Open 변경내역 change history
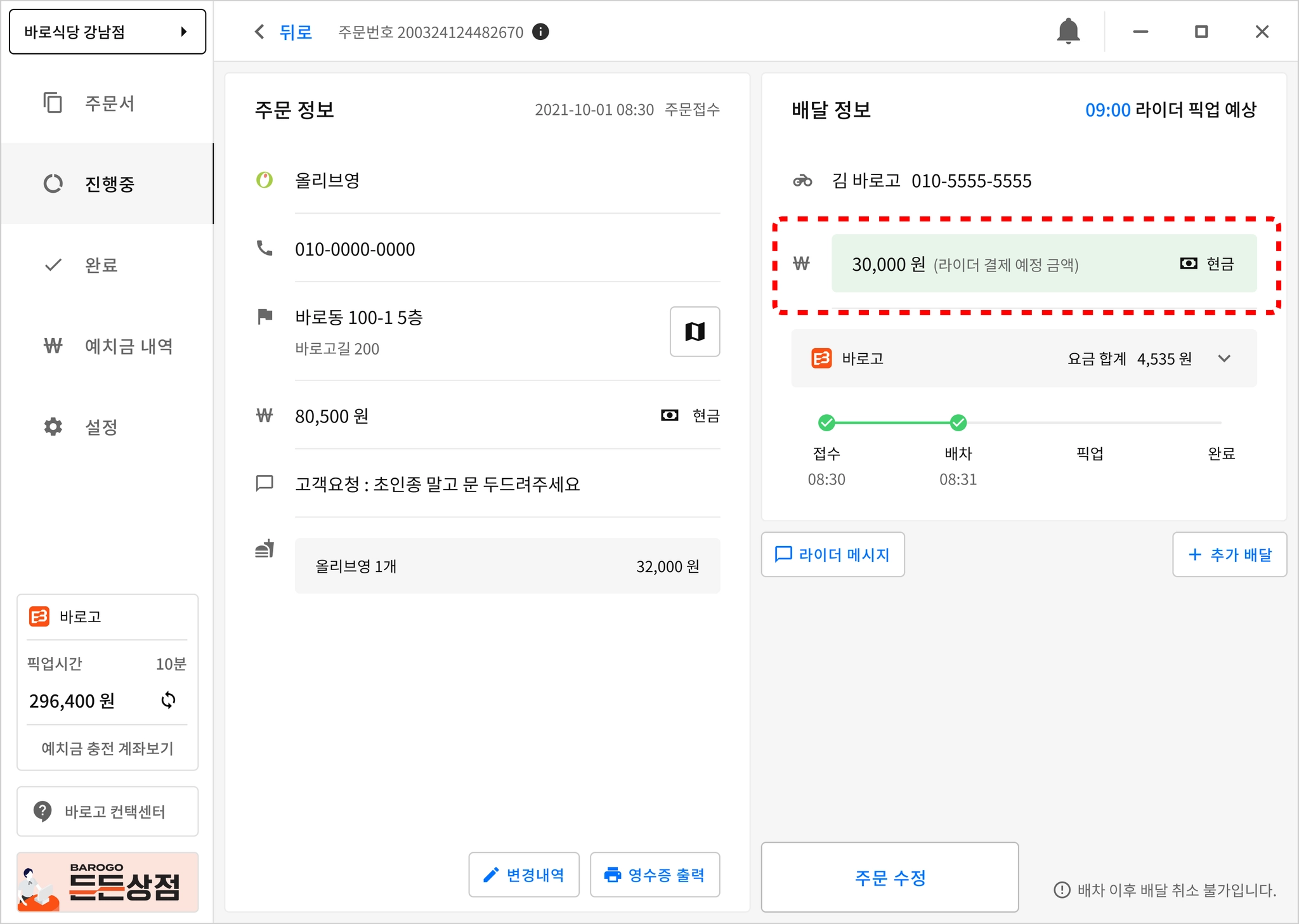1299x924 pixels. 524,875
